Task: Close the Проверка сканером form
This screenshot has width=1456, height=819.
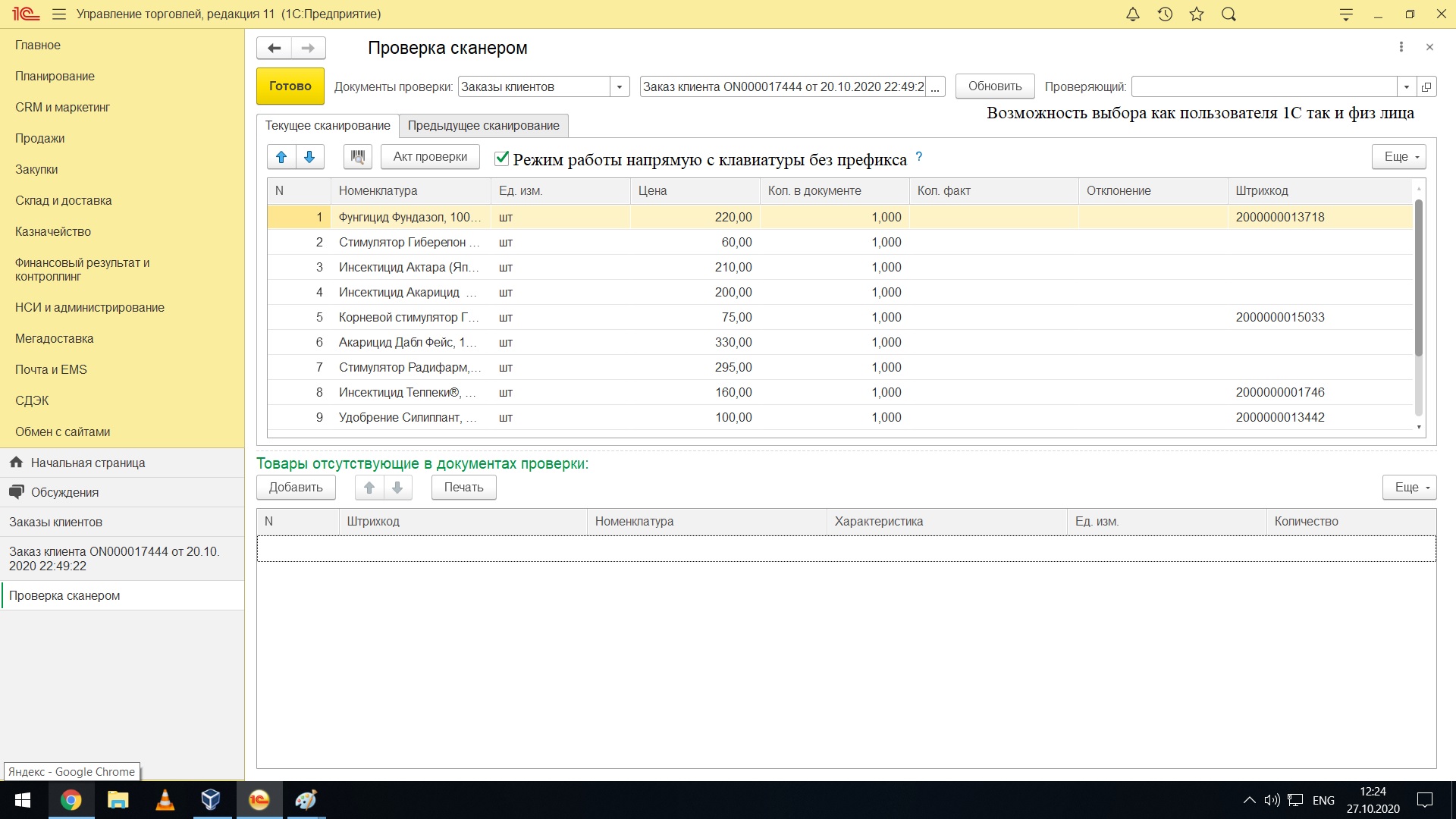Action: tap(1429, 47)
